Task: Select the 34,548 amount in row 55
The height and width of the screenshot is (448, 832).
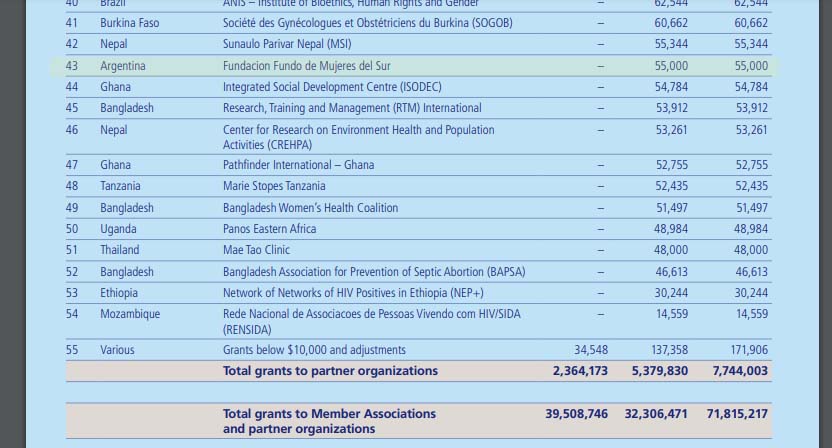Action: (x=591, y=350)
